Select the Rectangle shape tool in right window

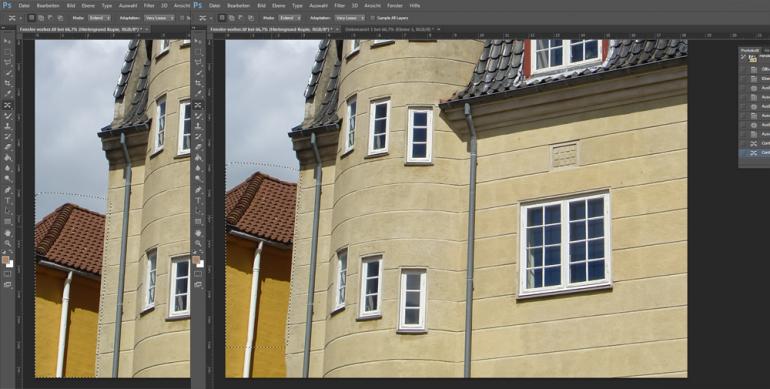[x=198, y=222]
